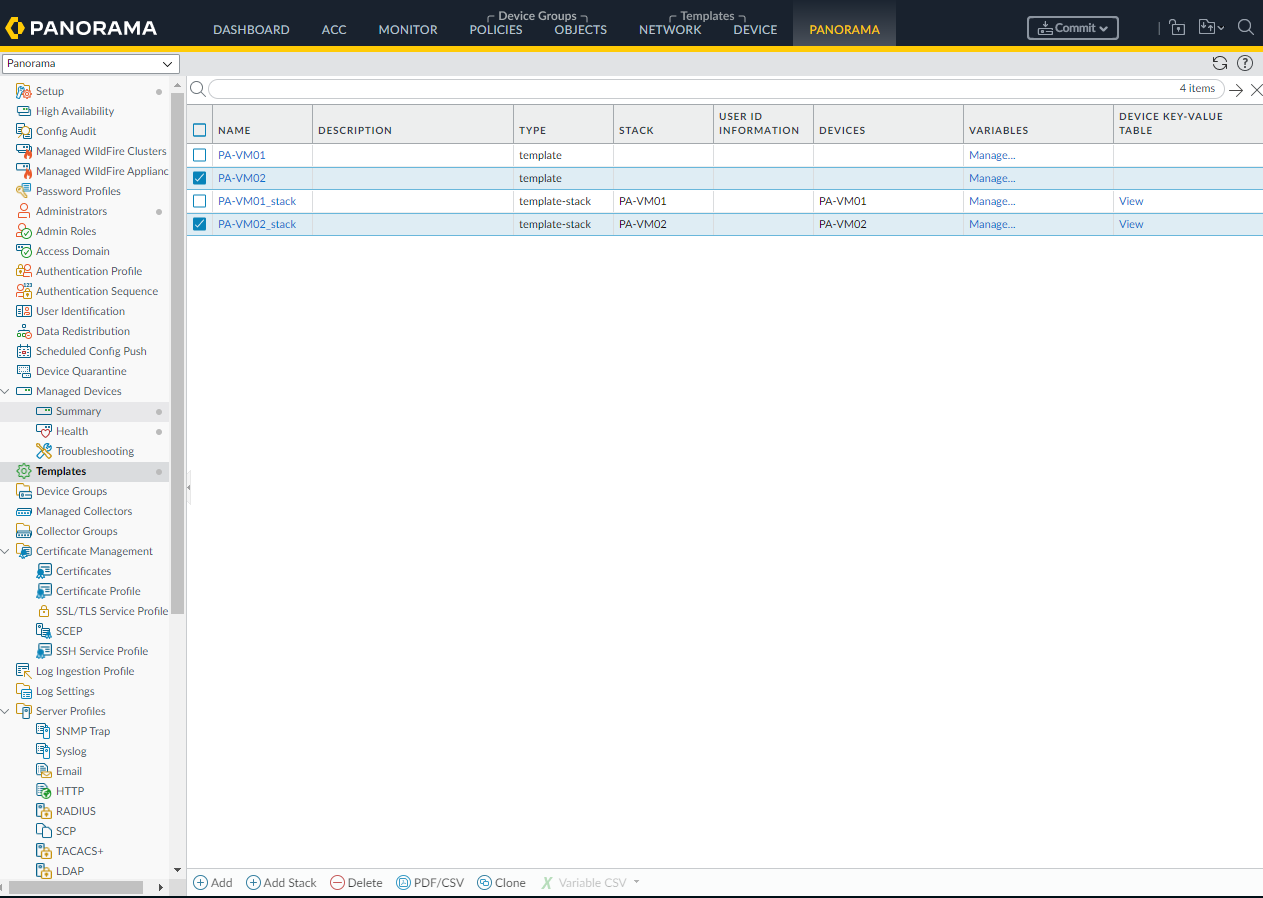Click the lock icon beside Commit
This screenshot has width=1263, height=898.
point(1177,28)
